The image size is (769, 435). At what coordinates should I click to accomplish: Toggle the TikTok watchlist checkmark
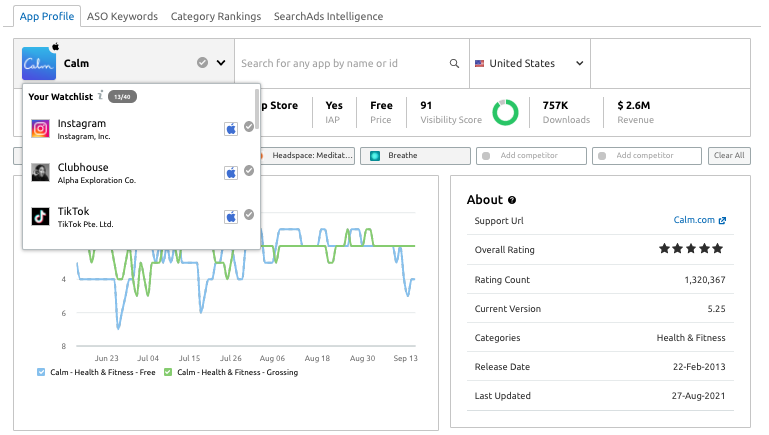point(249,214)
